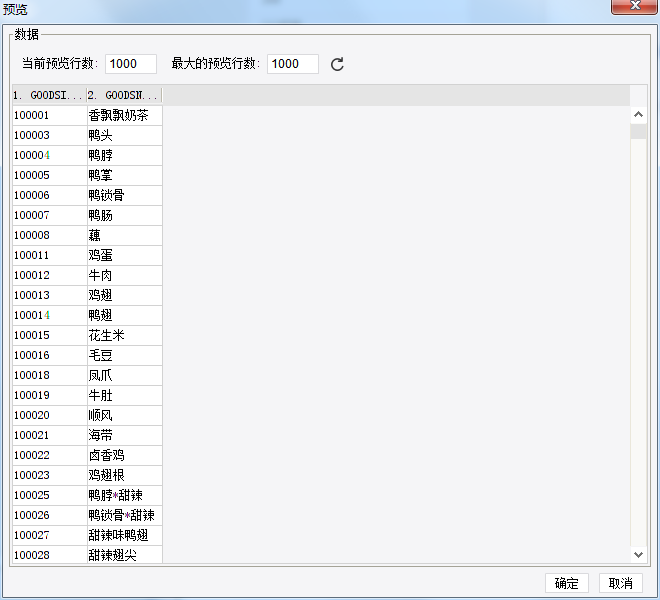The image size is (660, 600).
Task: Select cell 顺风
Action: point(125,415)
